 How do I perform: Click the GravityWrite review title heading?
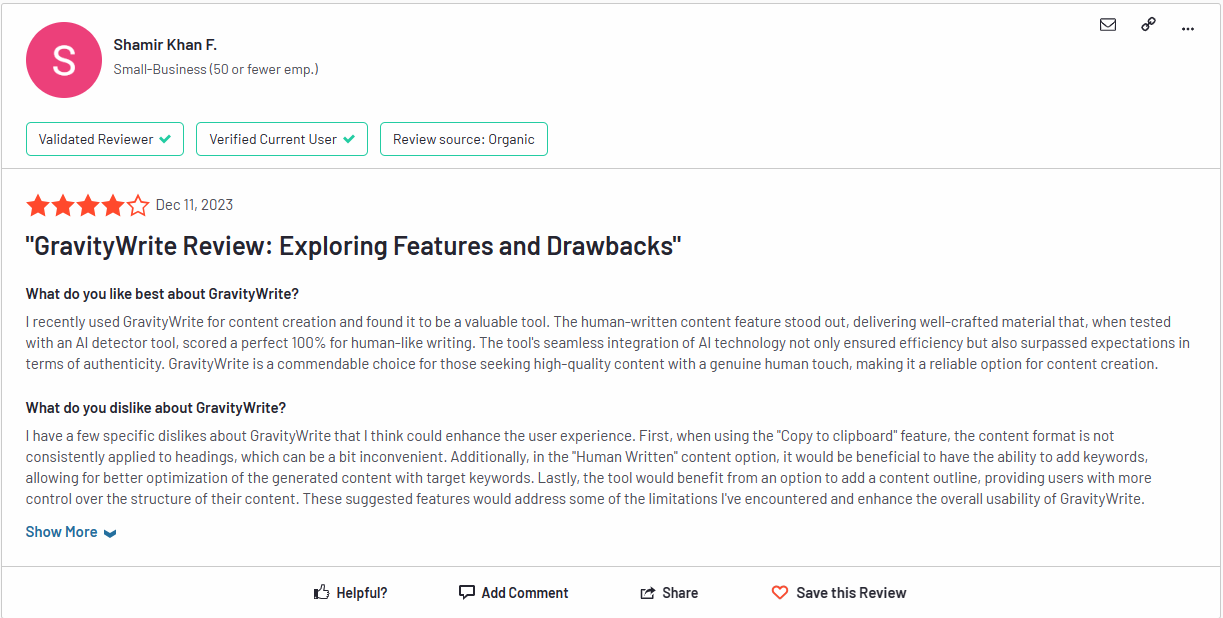pyautogui.click(x=353, y=246)
